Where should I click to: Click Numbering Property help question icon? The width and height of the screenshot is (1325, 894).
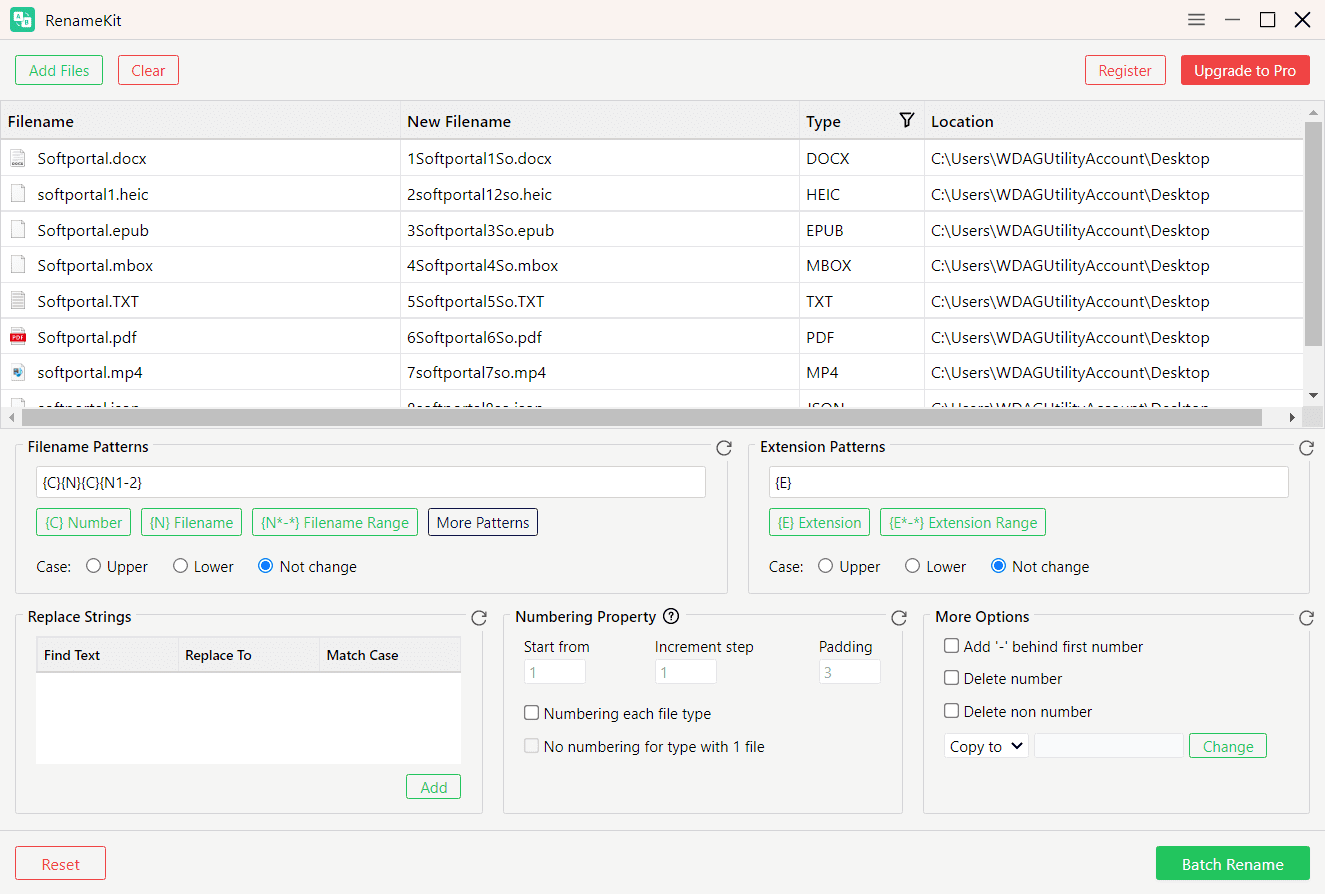(671, 617)
